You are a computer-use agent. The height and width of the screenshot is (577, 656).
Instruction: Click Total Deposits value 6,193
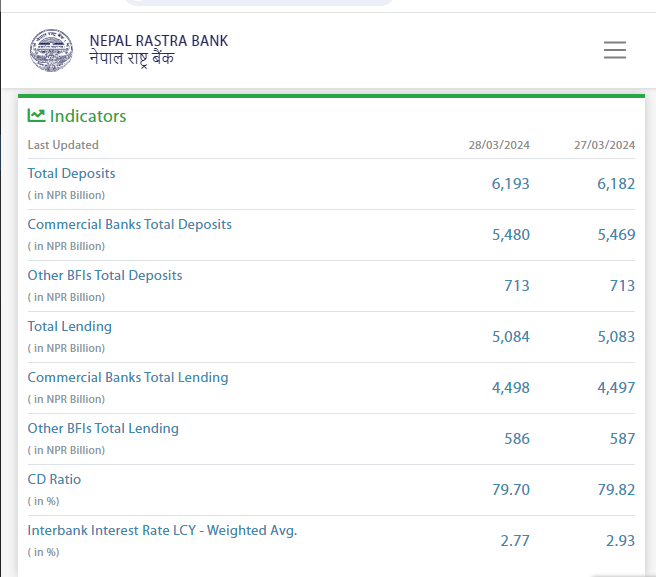[510, 184]
